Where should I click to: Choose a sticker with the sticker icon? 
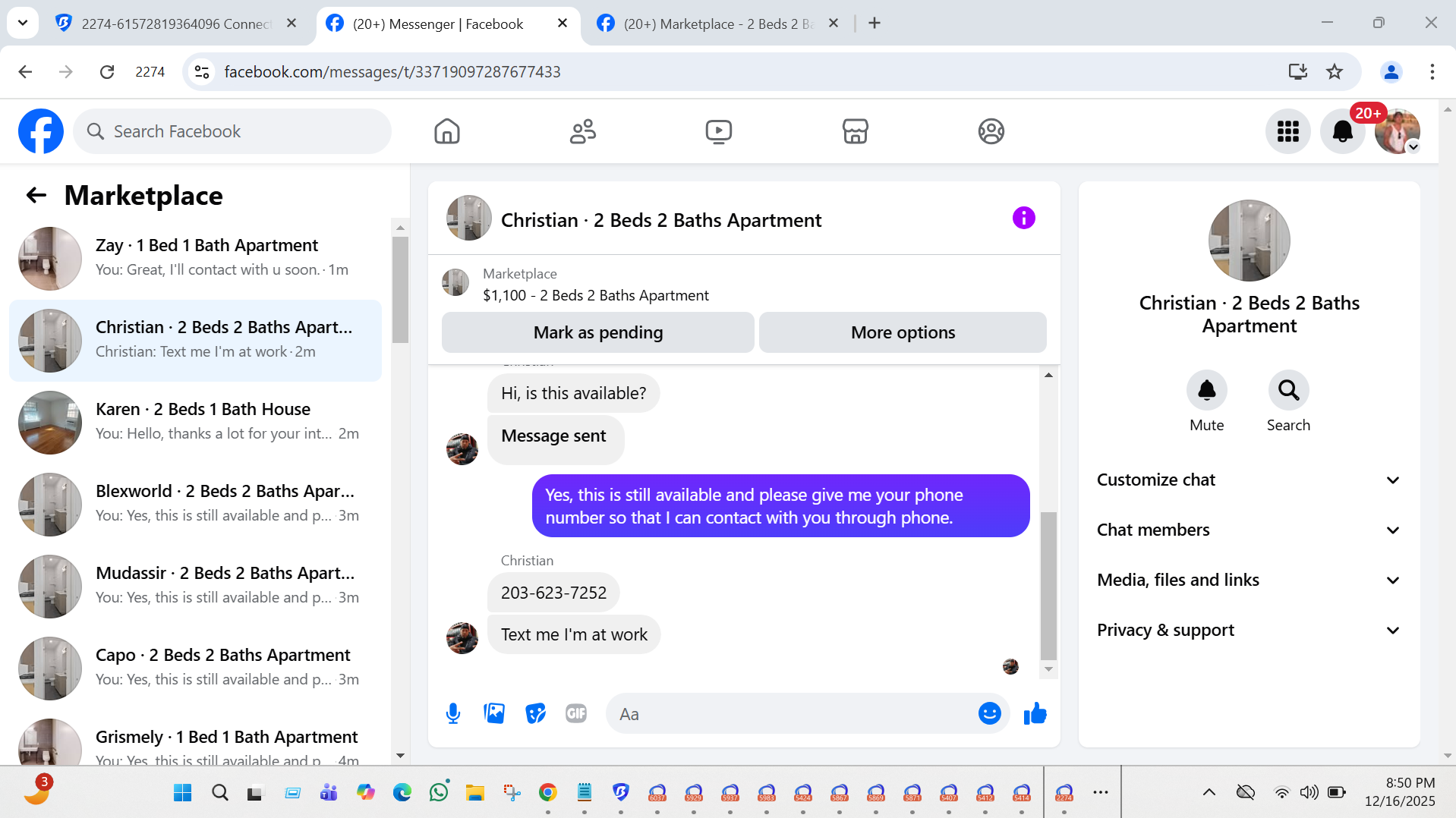536,713
